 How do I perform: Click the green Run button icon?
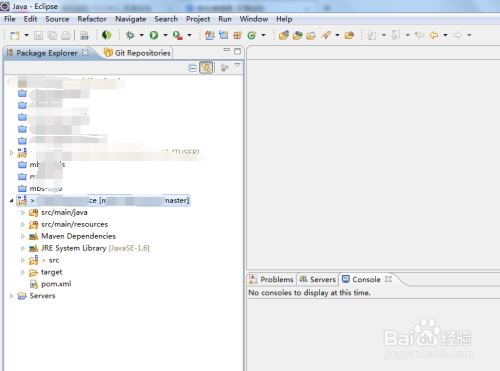pos(154,35)
